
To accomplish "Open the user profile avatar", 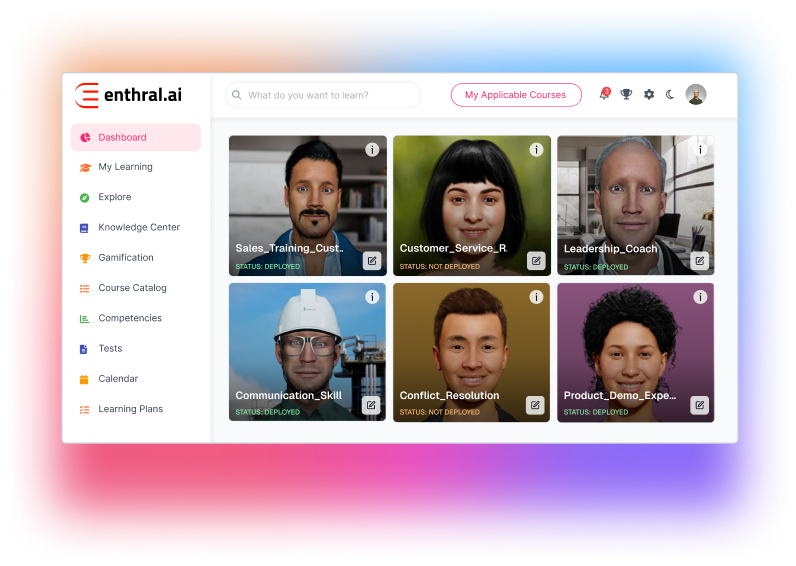I will 696,94.
